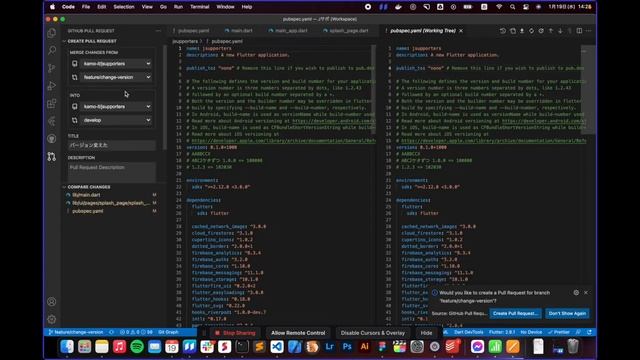This screenshot has height=360, width=640.
Task: Click the pull request Title input field
Action: (x=112, y=145)
